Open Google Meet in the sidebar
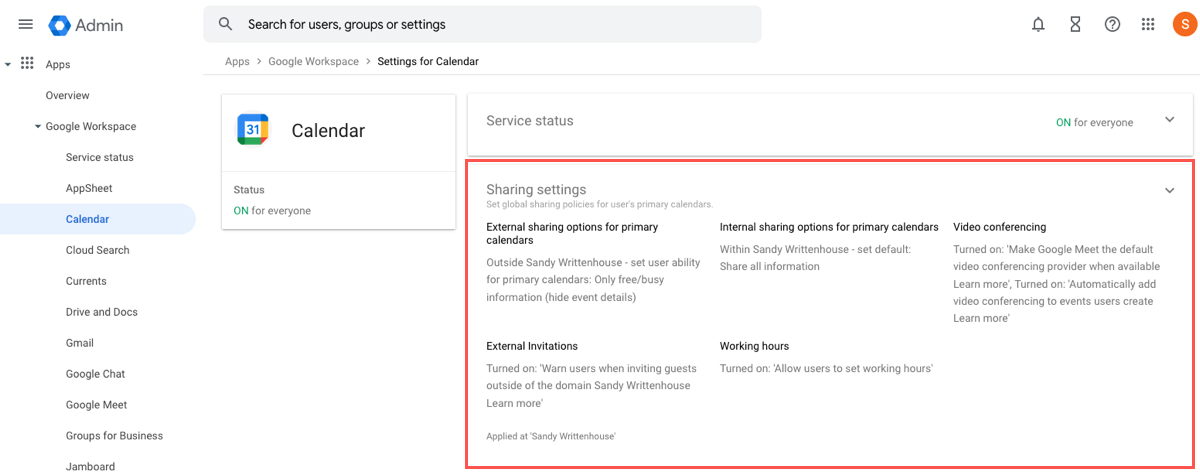 (97, 405)
